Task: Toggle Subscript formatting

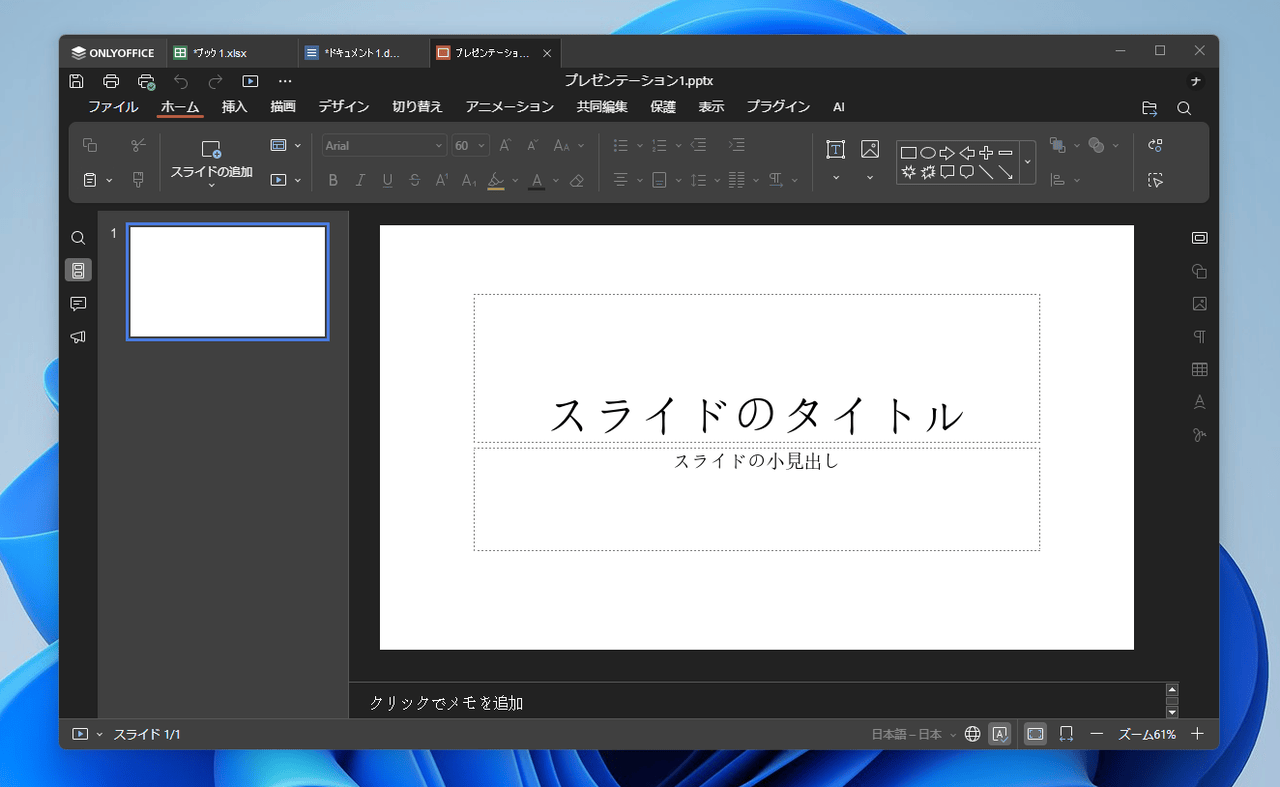Action: coord(469,180)
